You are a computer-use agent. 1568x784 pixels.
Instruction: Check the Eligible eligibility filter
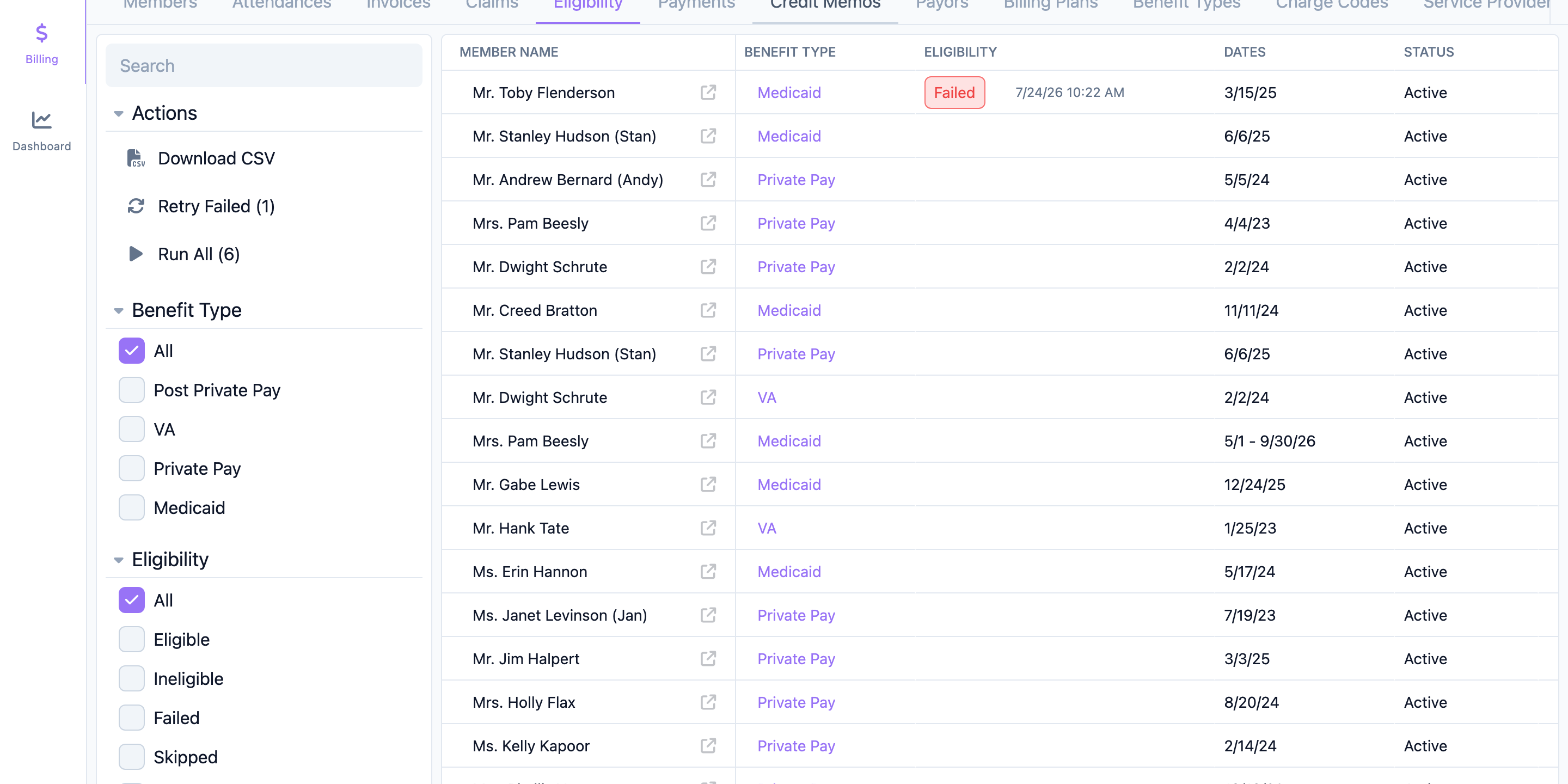(131, 640)
